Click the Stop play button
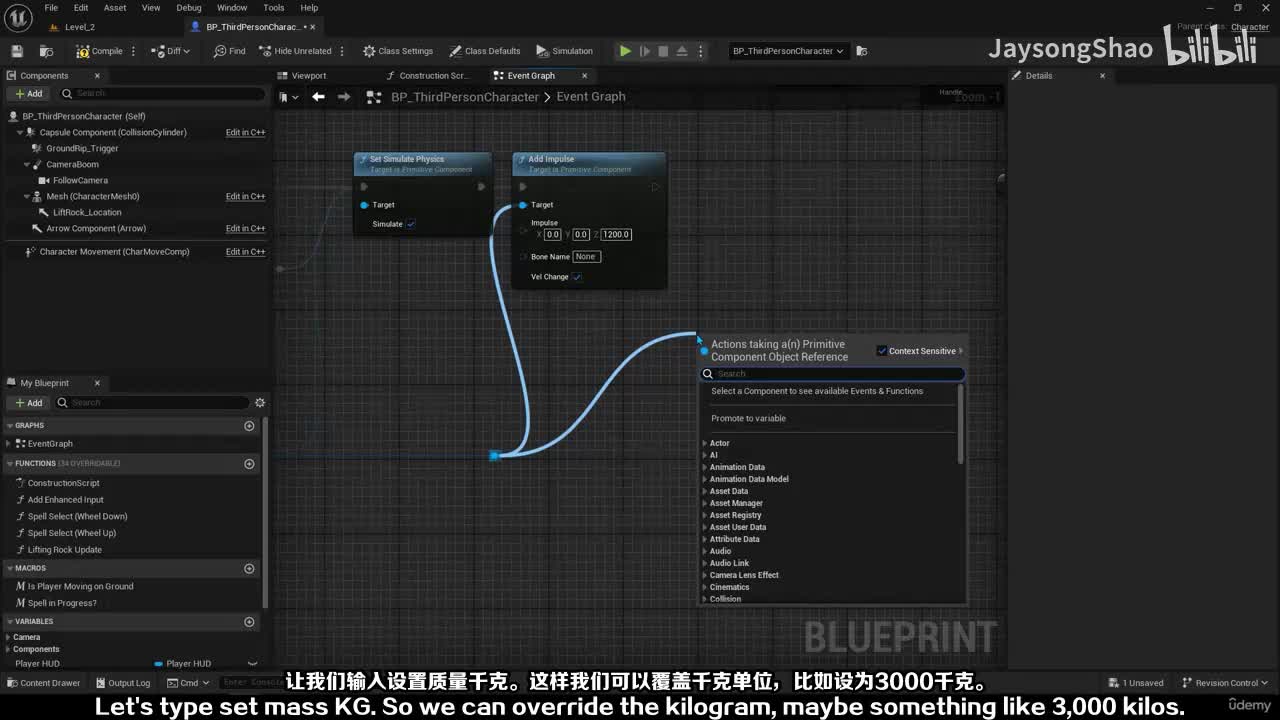This screenshot has height=720, width=1280. tap(663, 51)
